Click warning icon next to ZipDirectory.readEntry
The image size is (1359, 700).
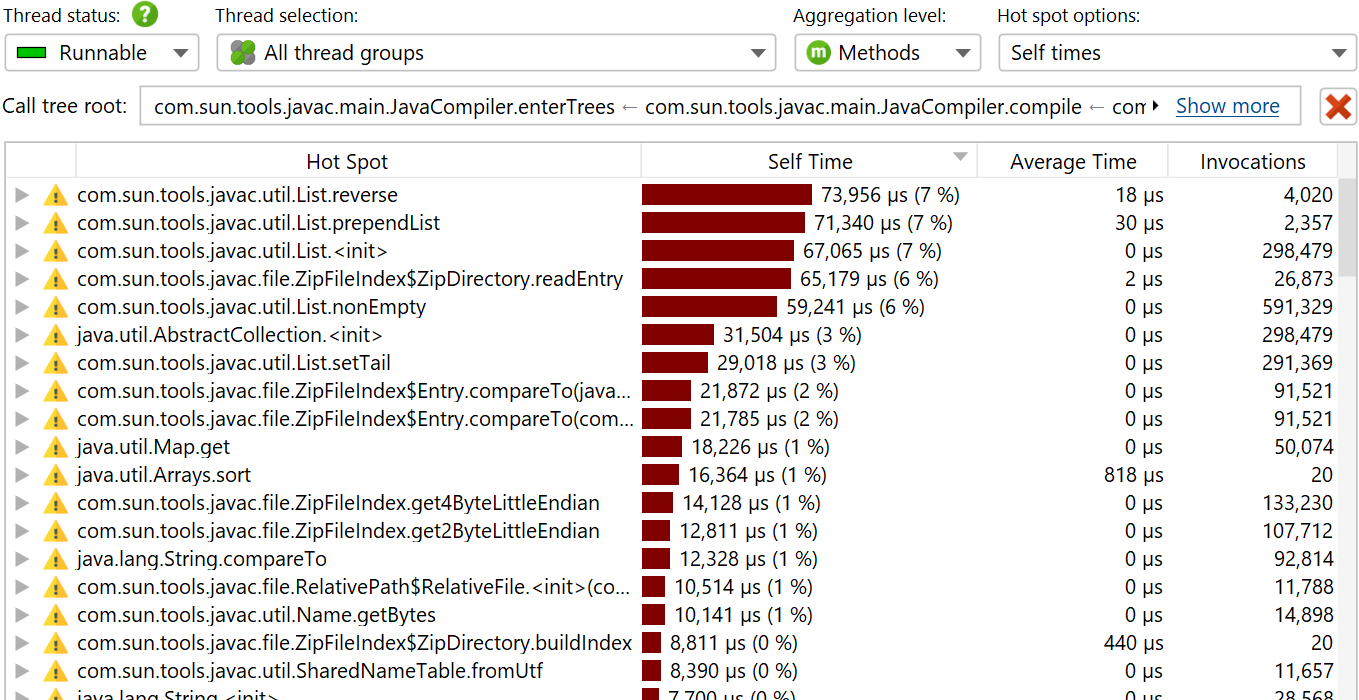click(x=56, y=279)
